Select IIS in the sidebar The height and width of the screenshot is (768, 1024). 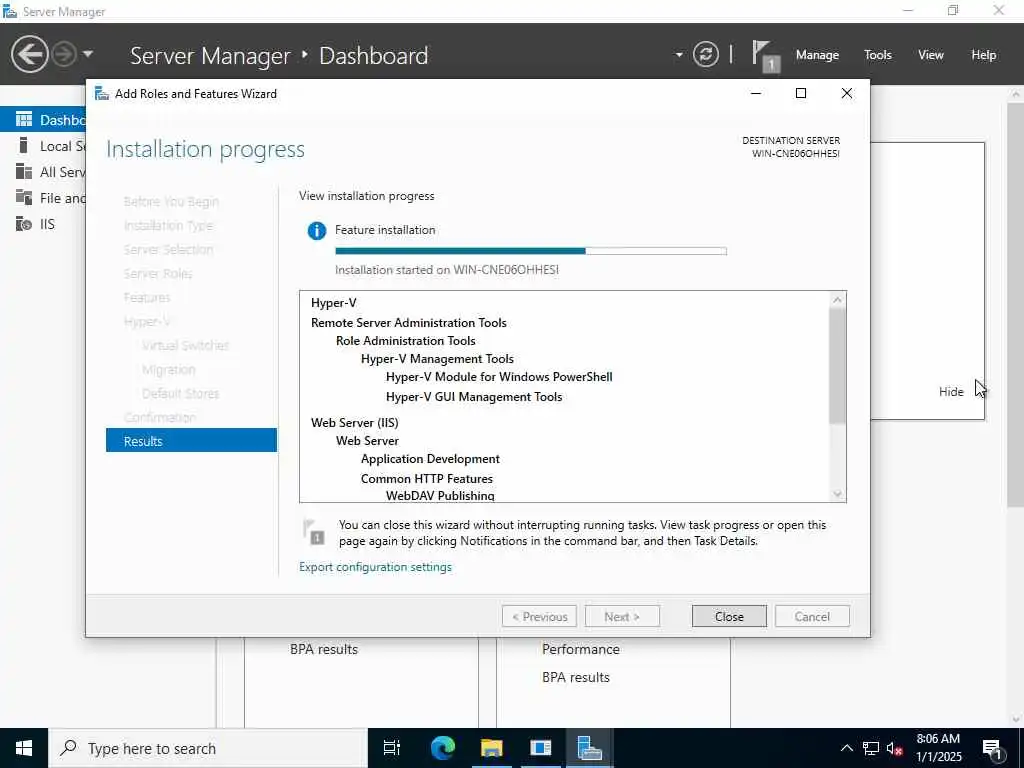43,224
